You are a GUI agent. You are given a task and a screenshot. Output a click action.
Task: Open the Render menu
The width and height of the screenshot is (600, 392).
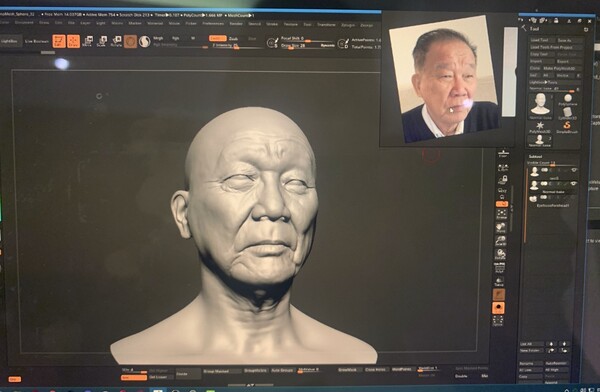click(236, 24)
